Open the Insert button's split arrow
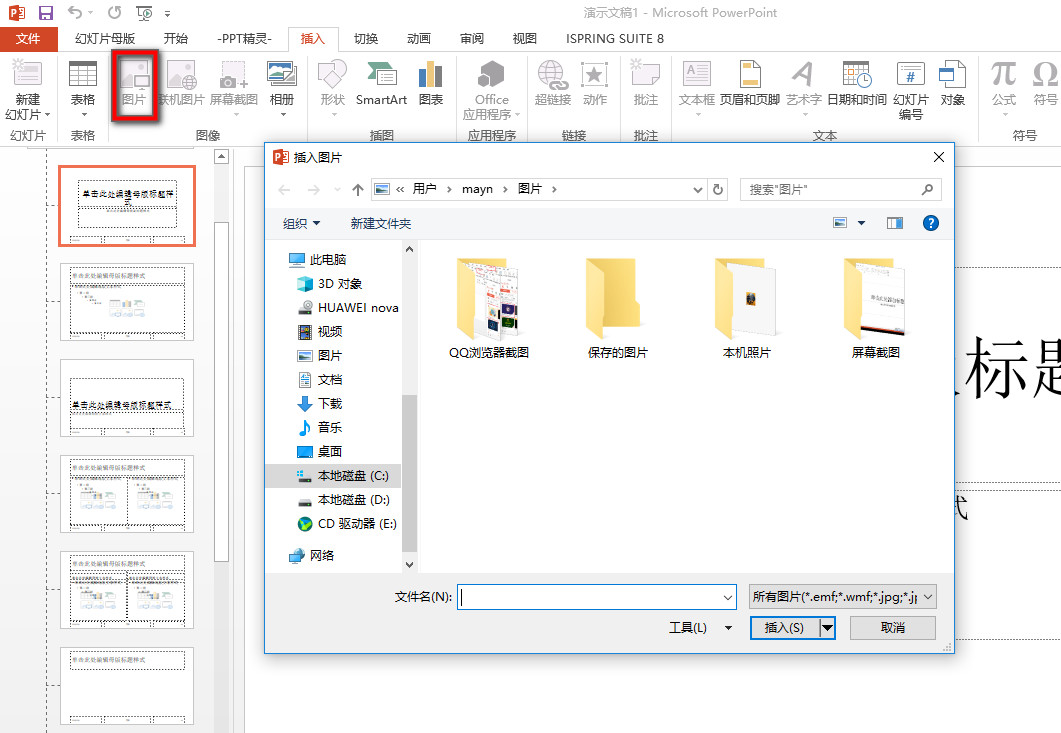 point(827,628)
